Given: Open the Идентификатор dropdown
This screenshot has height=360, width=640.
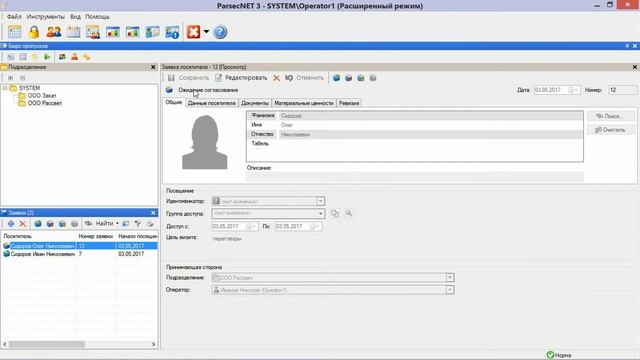Looking at the screenshot, I should click(320, 201).
